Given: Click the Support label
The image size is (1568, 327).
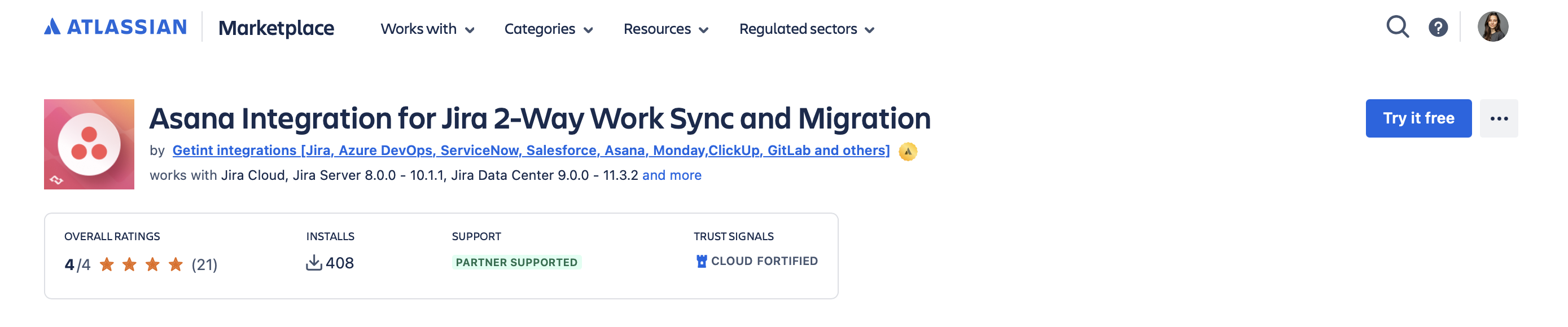Looking at the screenshot, I should (476, 236).
